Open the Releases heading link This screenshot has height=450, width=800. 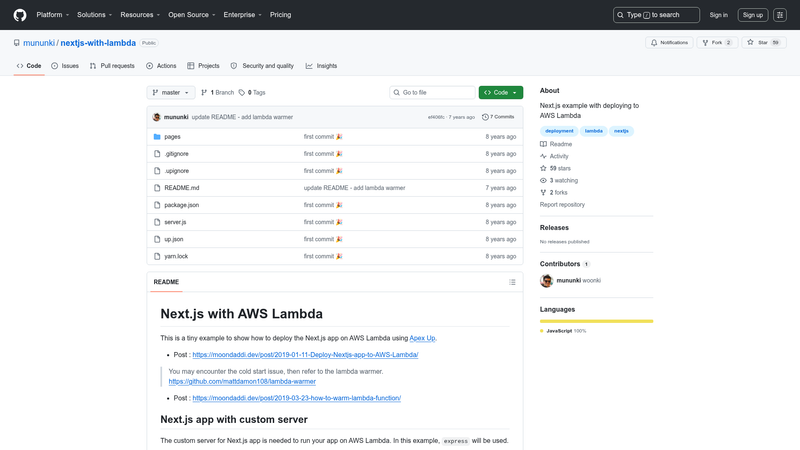pos(554,228)
